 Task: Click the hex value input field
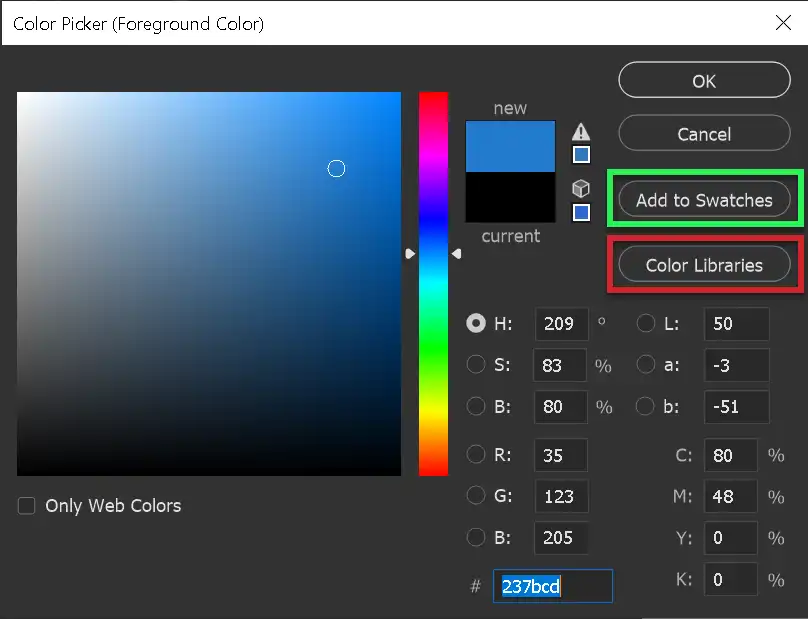click(552, 586)
